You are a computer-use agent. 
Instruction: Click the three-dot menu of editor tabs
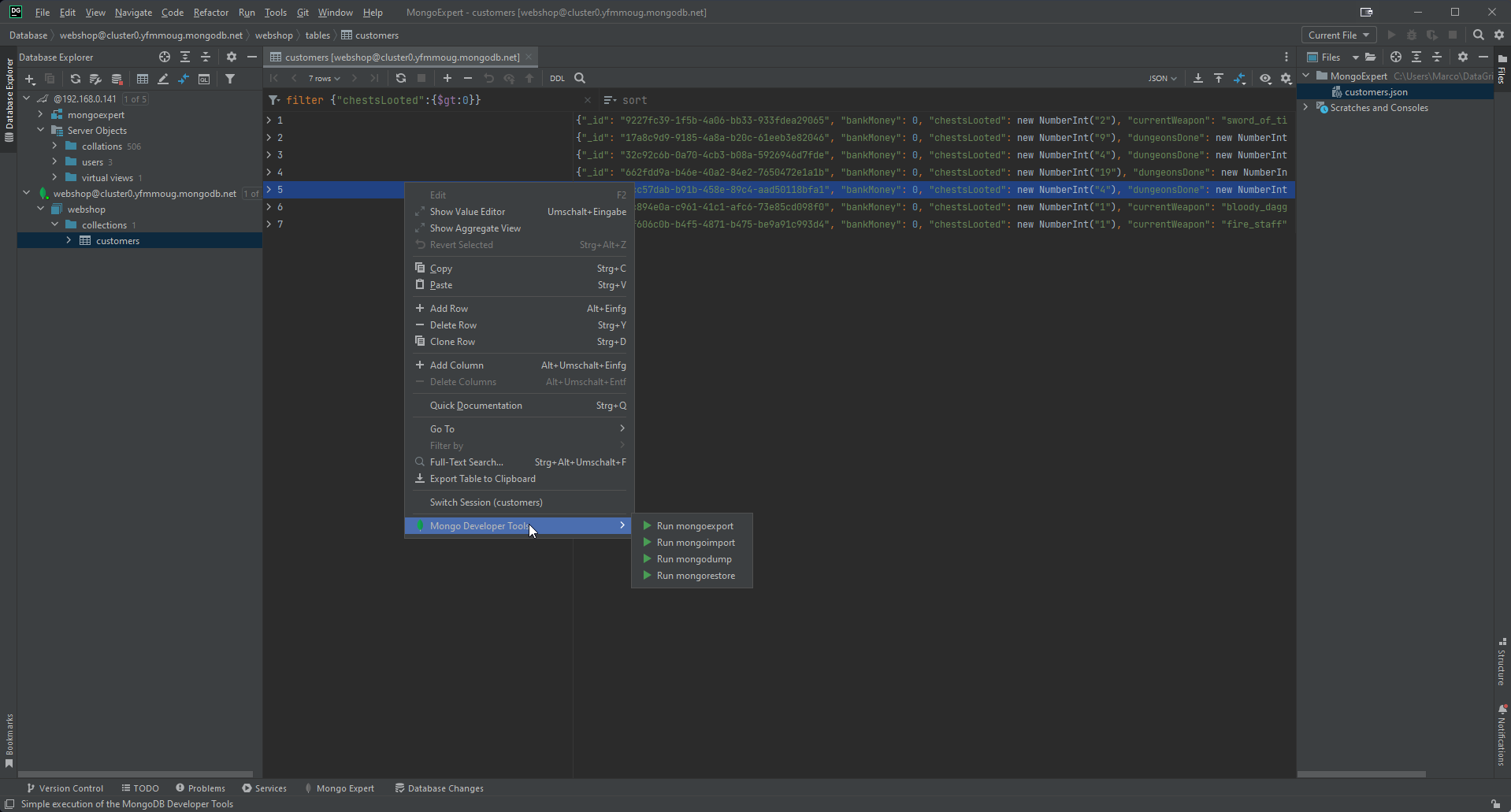[x=1286, y=57]
